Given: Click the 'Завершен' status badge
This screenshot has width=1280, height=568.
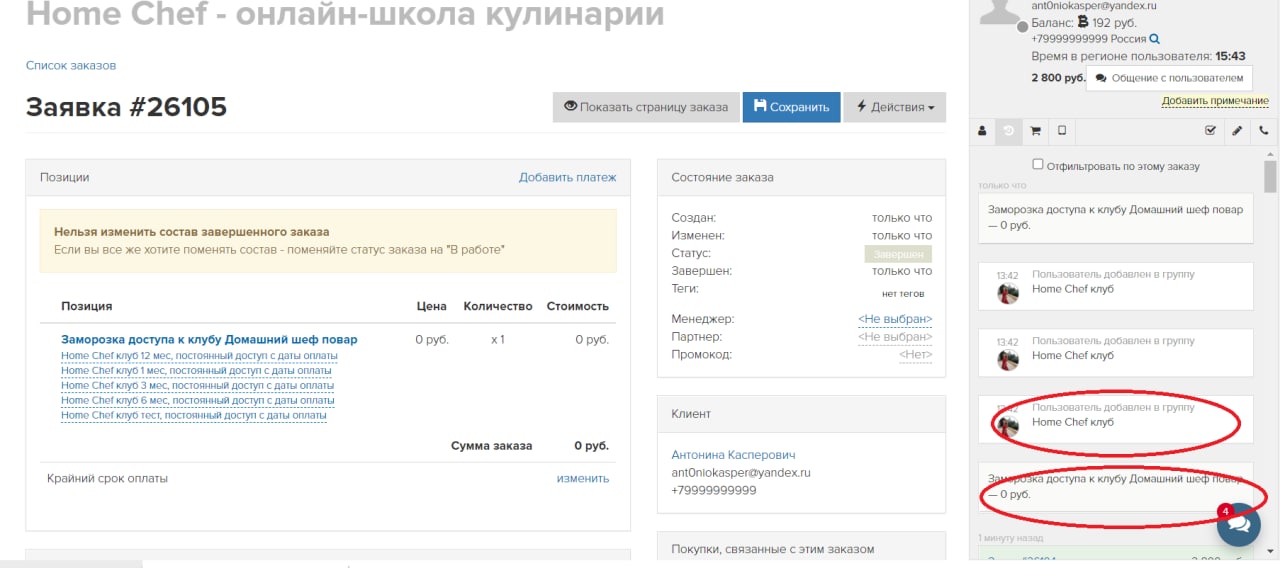Looking at the screenshot, I should coord(898,254).
